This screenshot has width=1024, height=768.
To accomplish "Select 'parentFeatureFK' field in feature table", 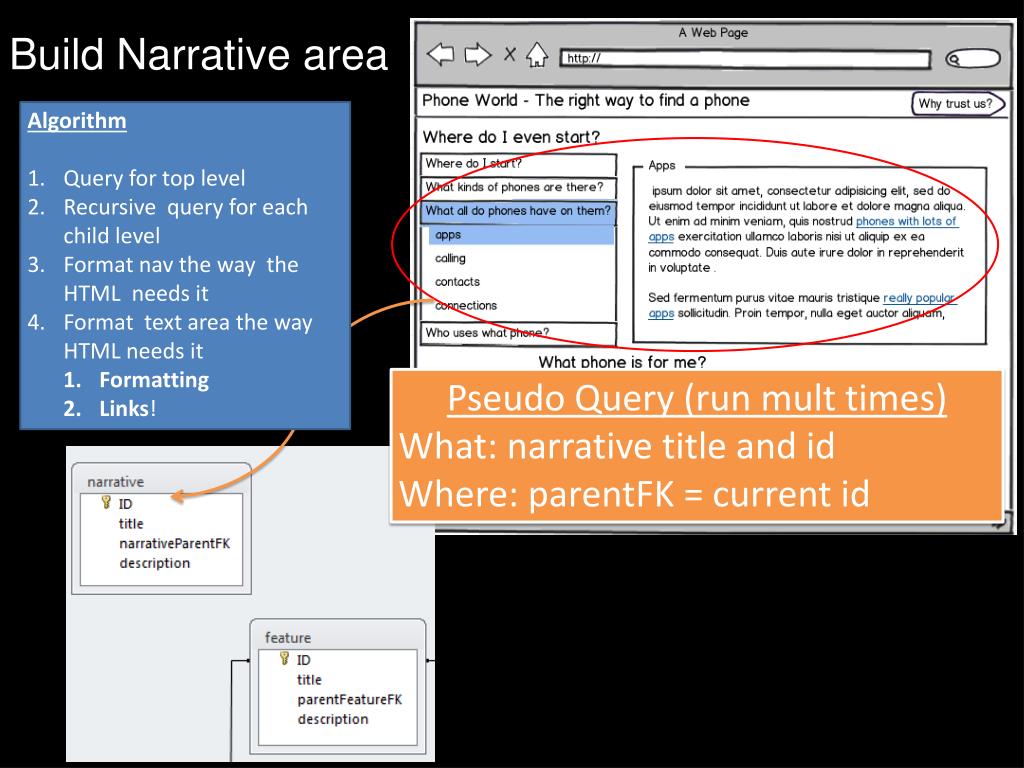I will 349,699.
